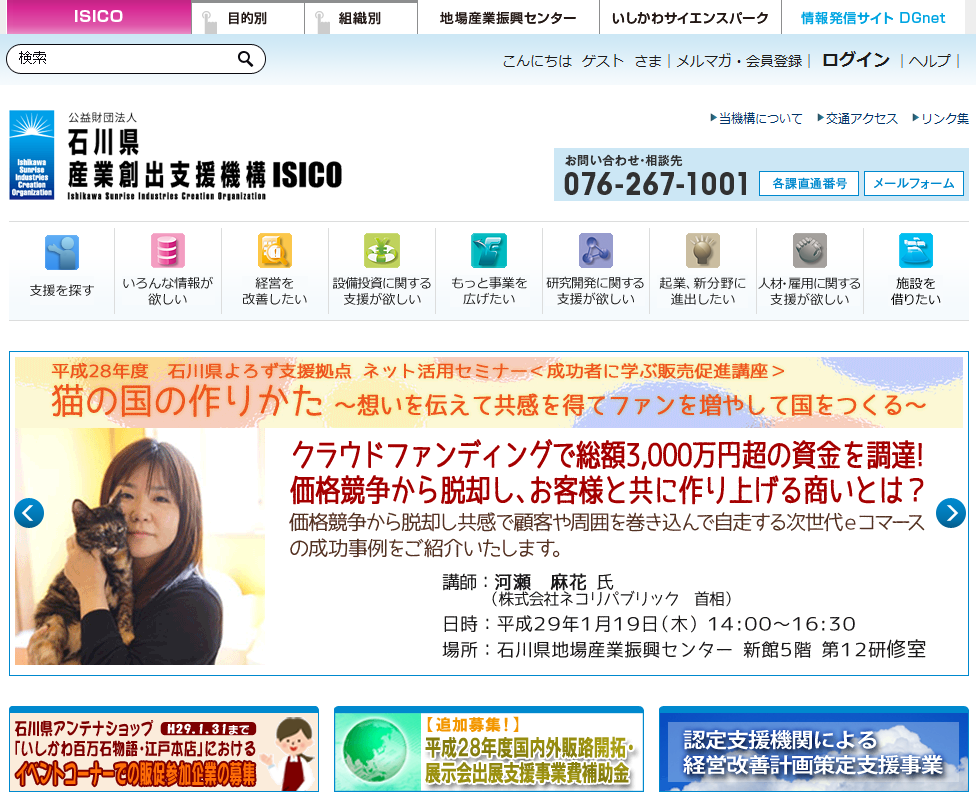Open the いしかわサイエンスパーク tab

[690, 18]
